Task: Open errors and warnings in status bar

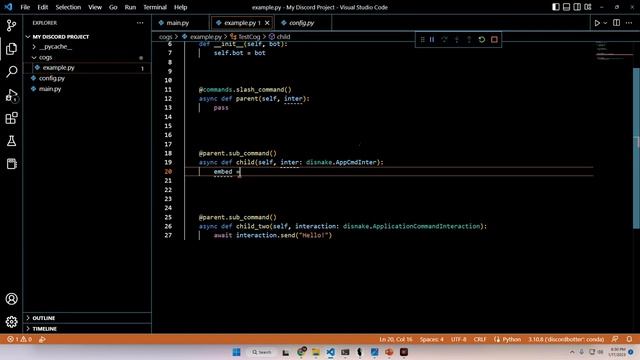Action: coord(19,339)
